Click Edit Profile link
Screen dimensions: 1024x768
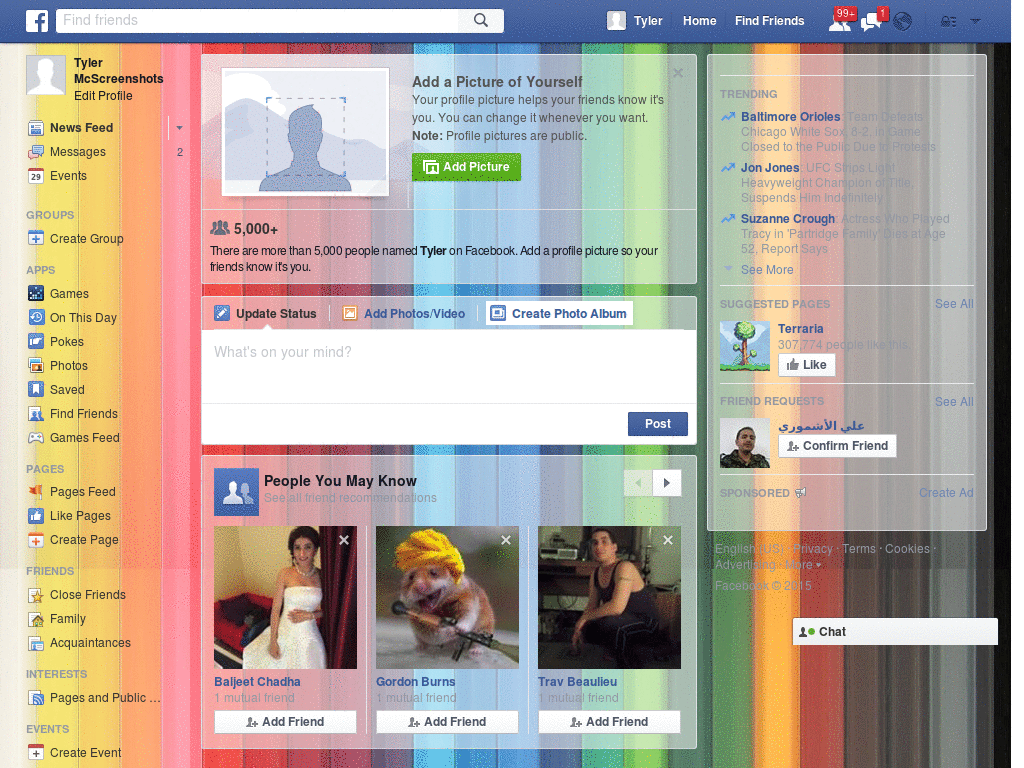coord(103,96)
